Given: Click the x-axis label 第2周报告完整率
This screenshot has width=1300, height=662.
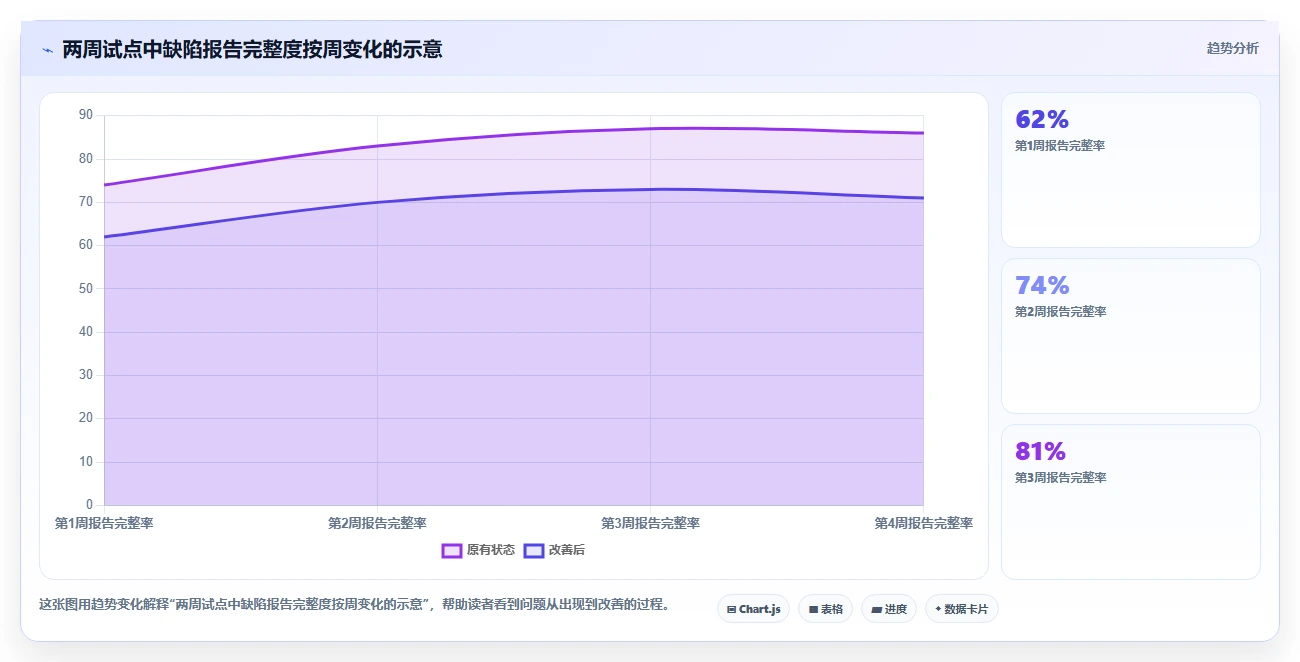Looking at the screenshot, I should pyautogui.click(x=377, y=523).
